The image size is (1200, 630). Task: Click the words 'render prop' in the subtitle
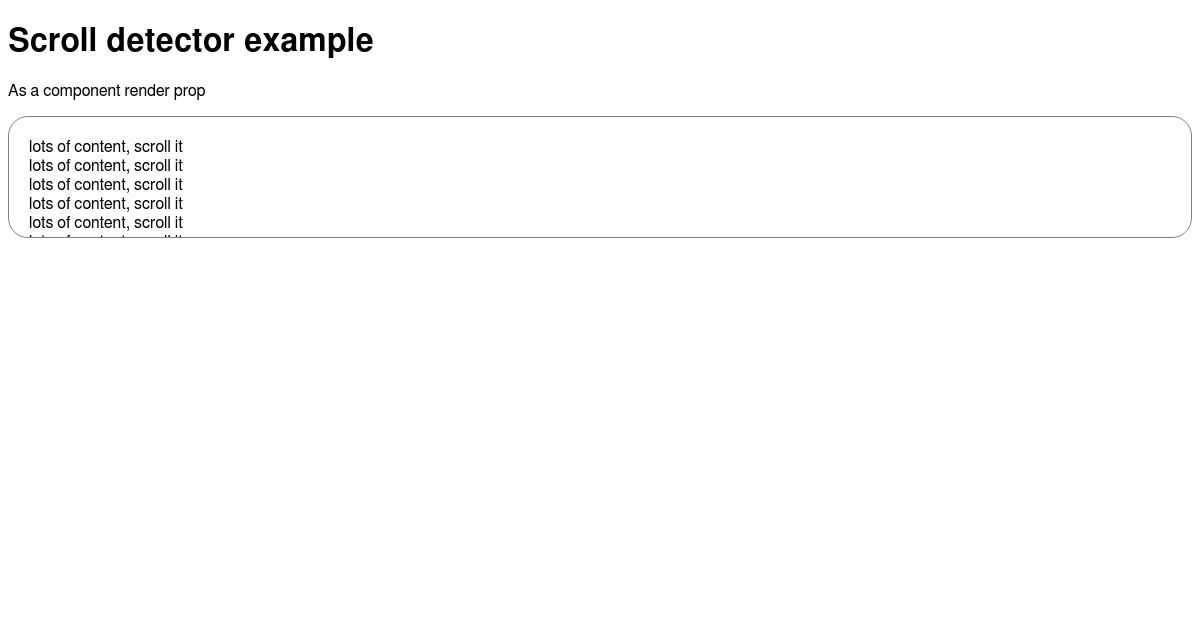(x=165, y=91)
